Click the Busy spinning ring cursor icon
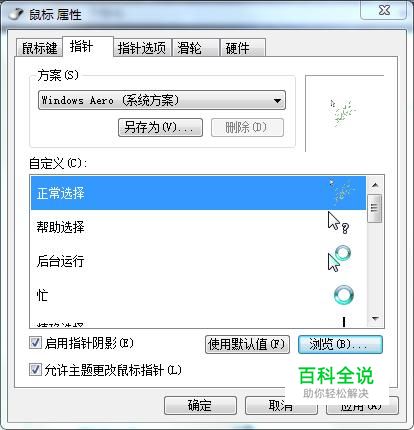This screenshot has width=414, height=430. 344,295
